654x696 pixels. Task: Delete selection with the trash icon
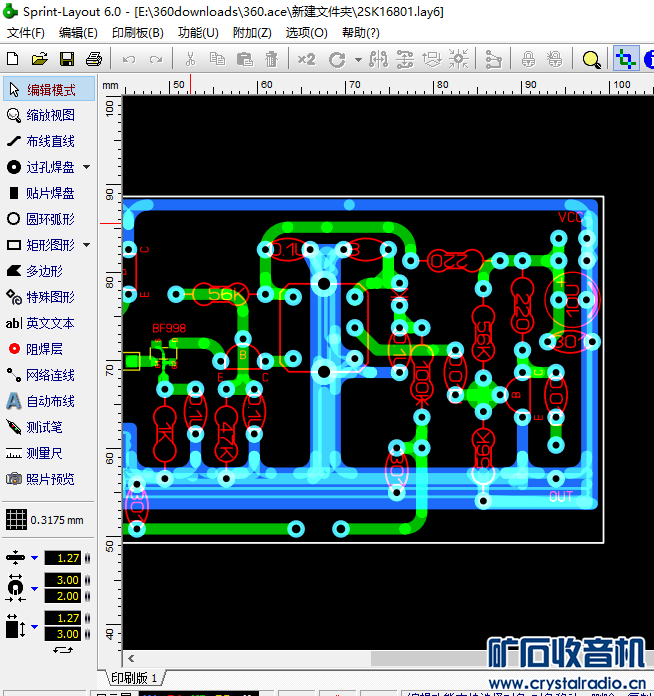tap(271, 59)
